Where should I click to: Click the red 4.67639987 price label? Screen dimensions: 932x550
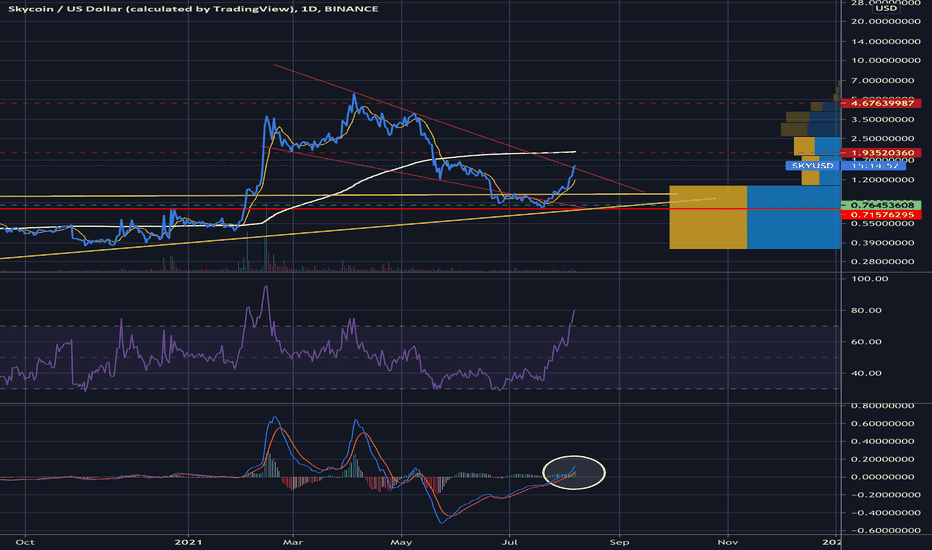[x=881, y=103]
